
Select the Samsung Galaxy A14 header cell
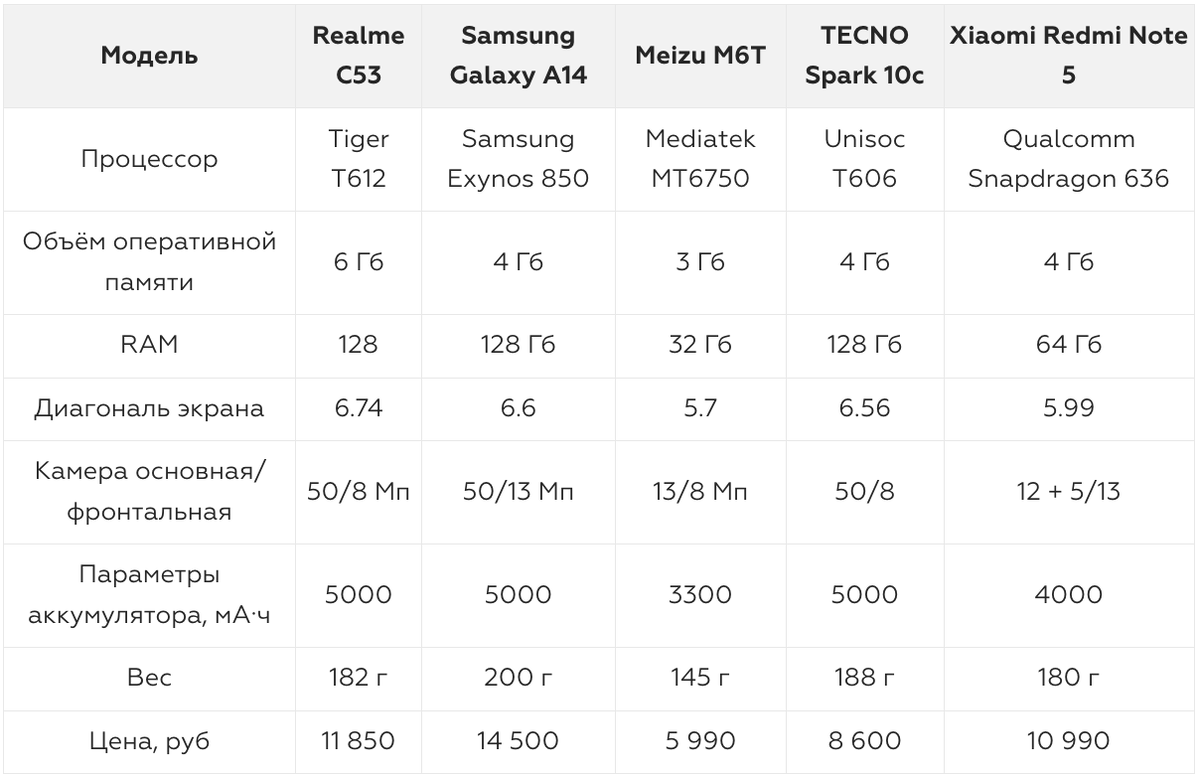point(518,55)
